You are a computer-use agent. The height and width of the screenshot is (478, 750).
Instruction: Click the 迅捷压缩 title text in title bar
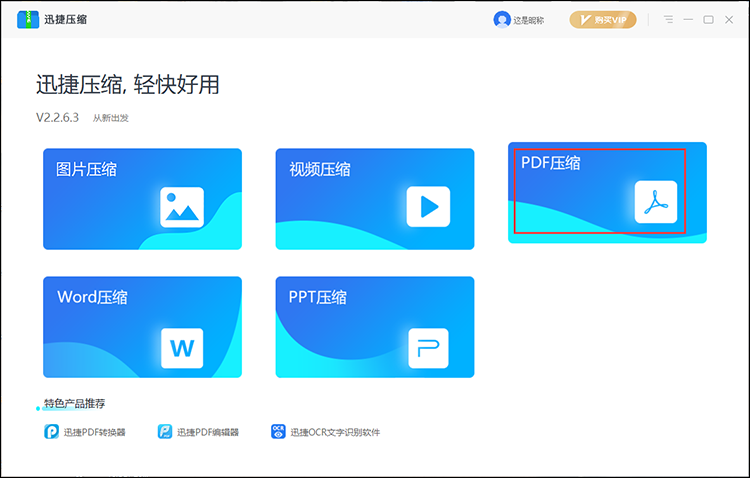(66, 20)
